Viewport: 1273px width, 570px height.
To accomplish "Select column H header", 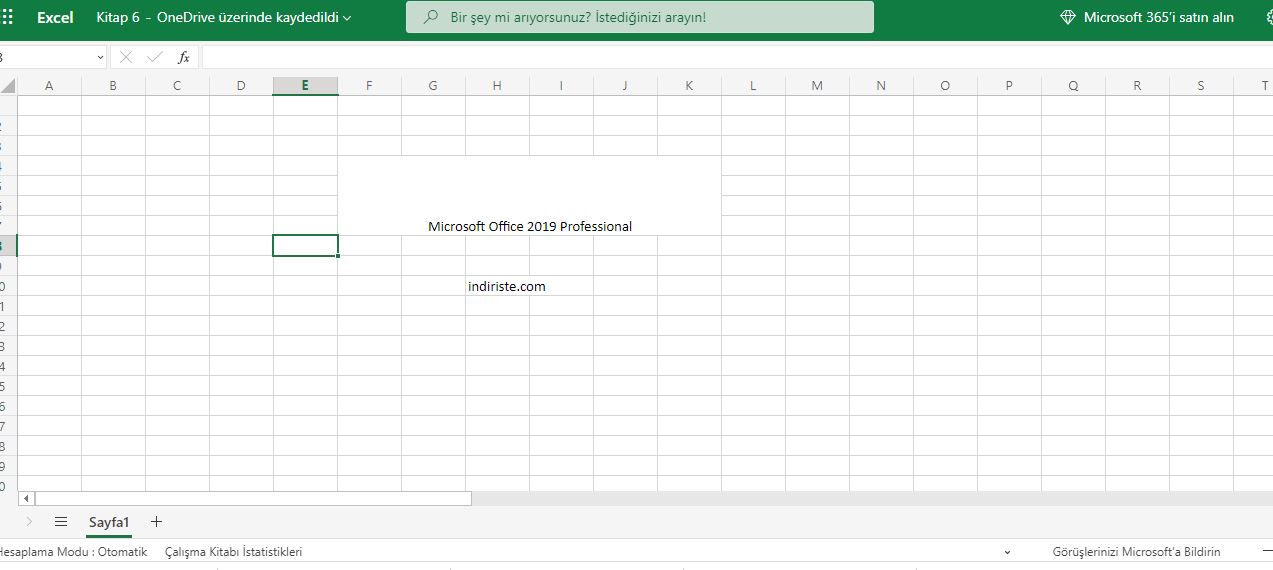I will (497, 86).
